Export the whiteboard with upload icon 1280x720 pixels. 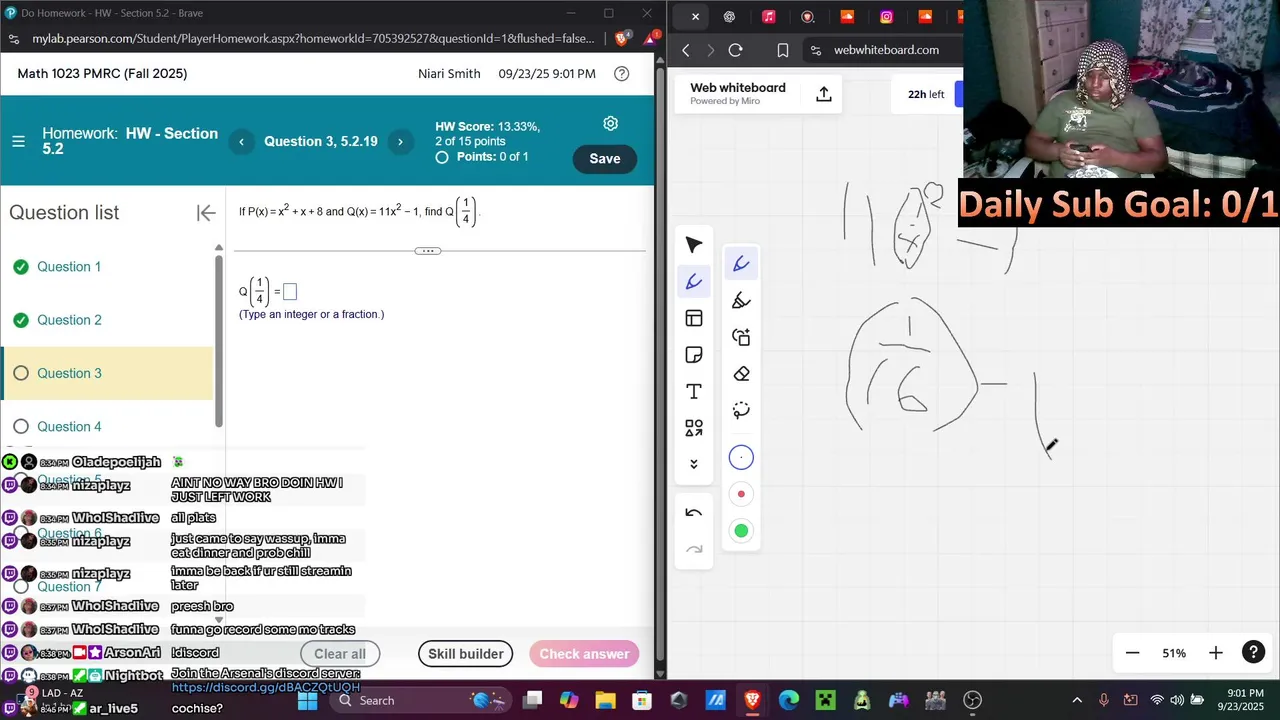824,94
